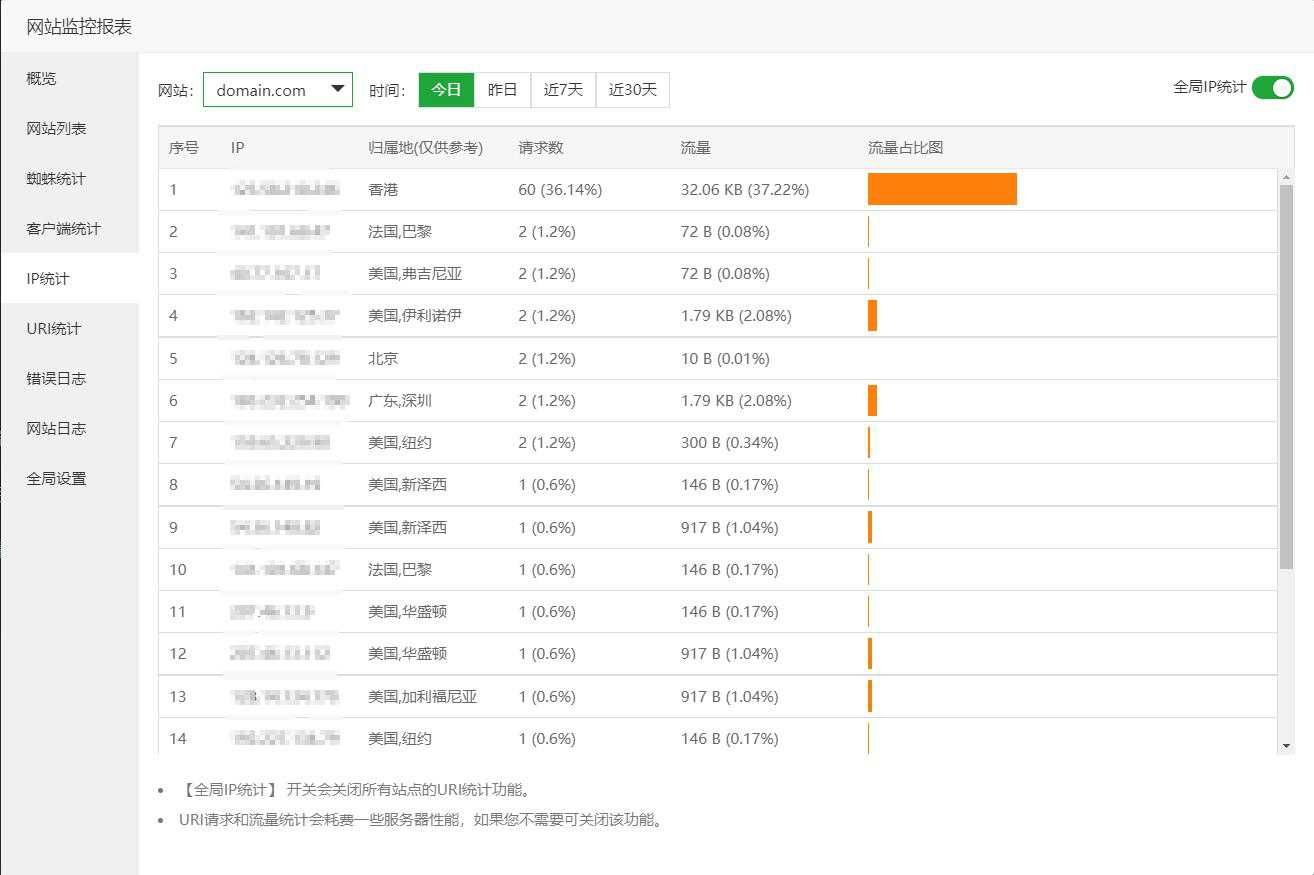Select the 今日 time filter
The width and height of the screenshot is (1314, 875).
[x=446, y=90]
